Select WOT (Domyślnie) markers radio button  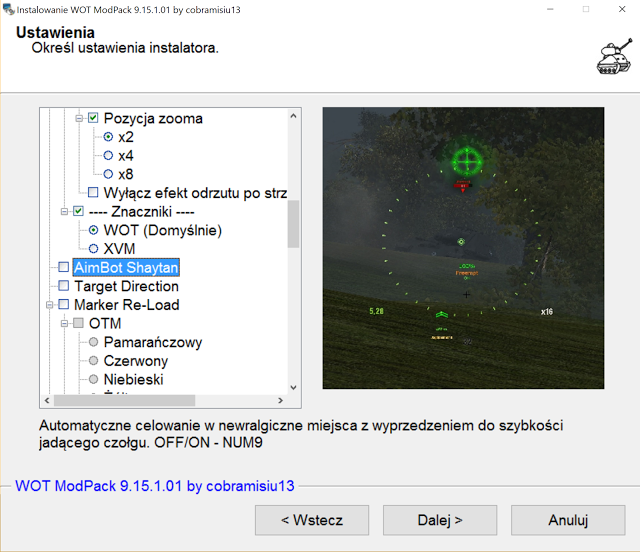coord(93,230)
